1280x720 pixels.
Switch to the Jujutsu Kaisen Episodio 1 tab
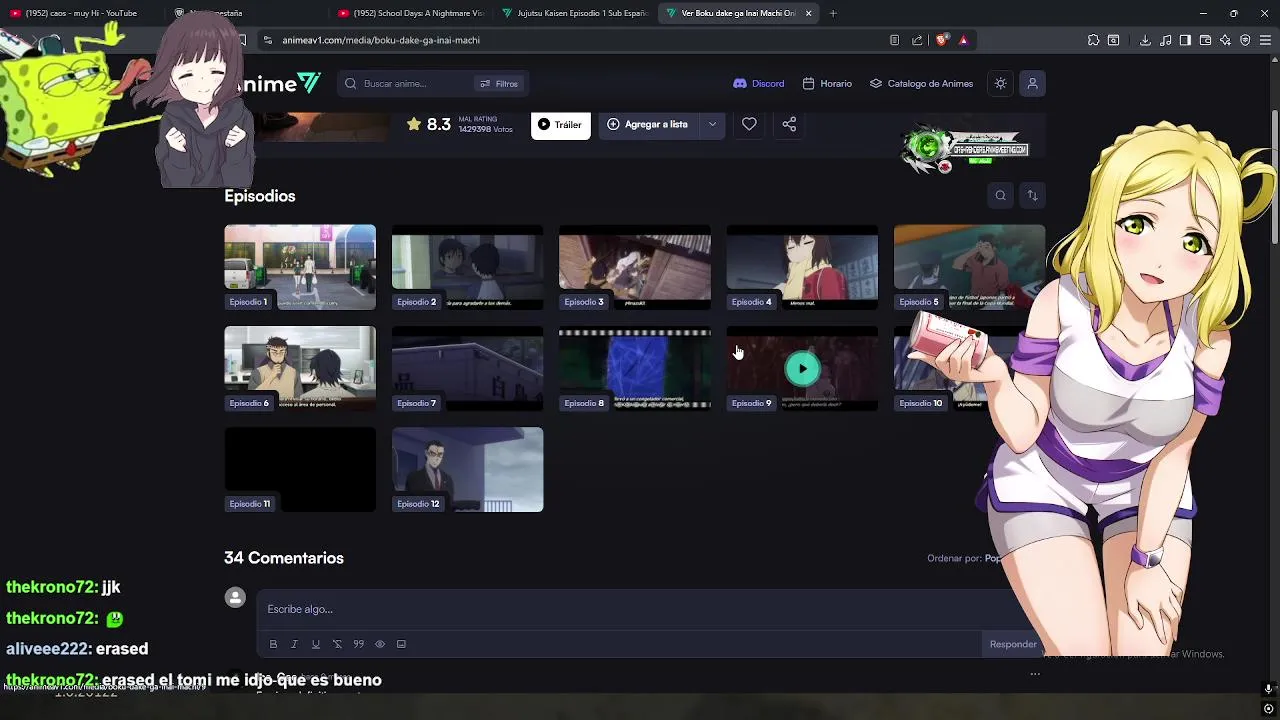click(575, 13)
